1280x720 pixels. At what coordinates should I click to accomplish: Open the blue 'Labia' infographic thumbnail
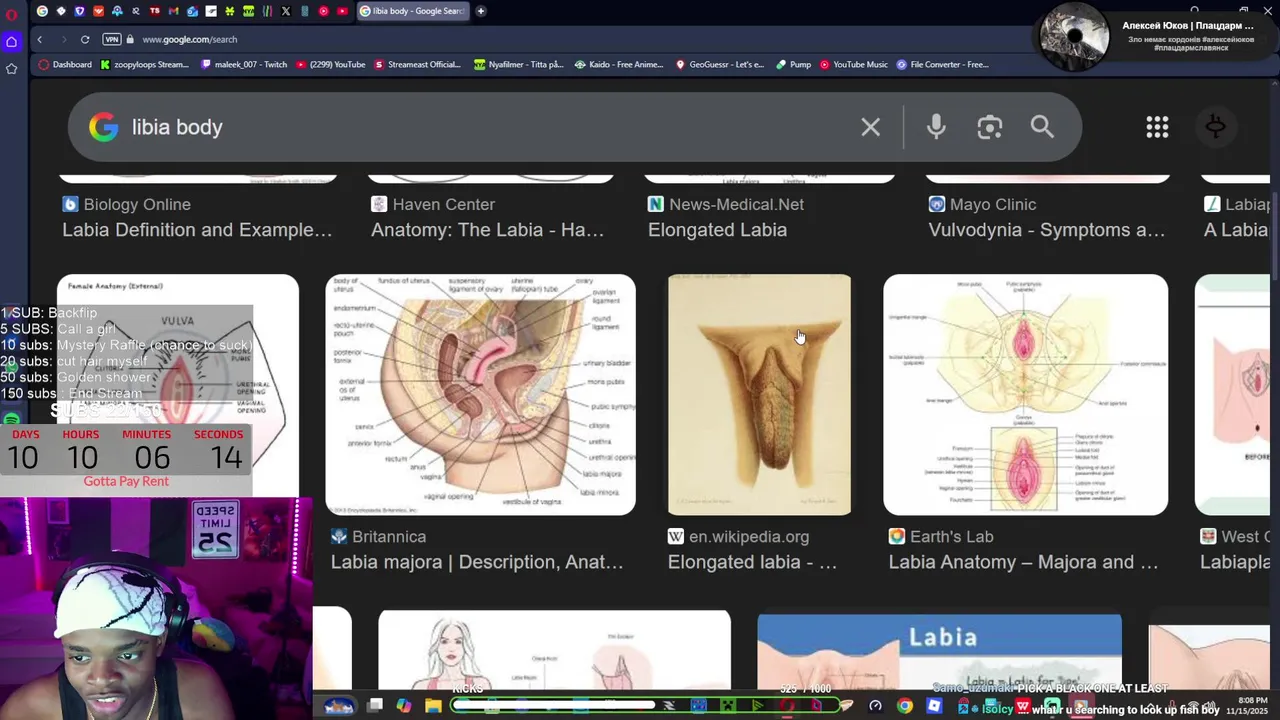click(x=939, y=652)
